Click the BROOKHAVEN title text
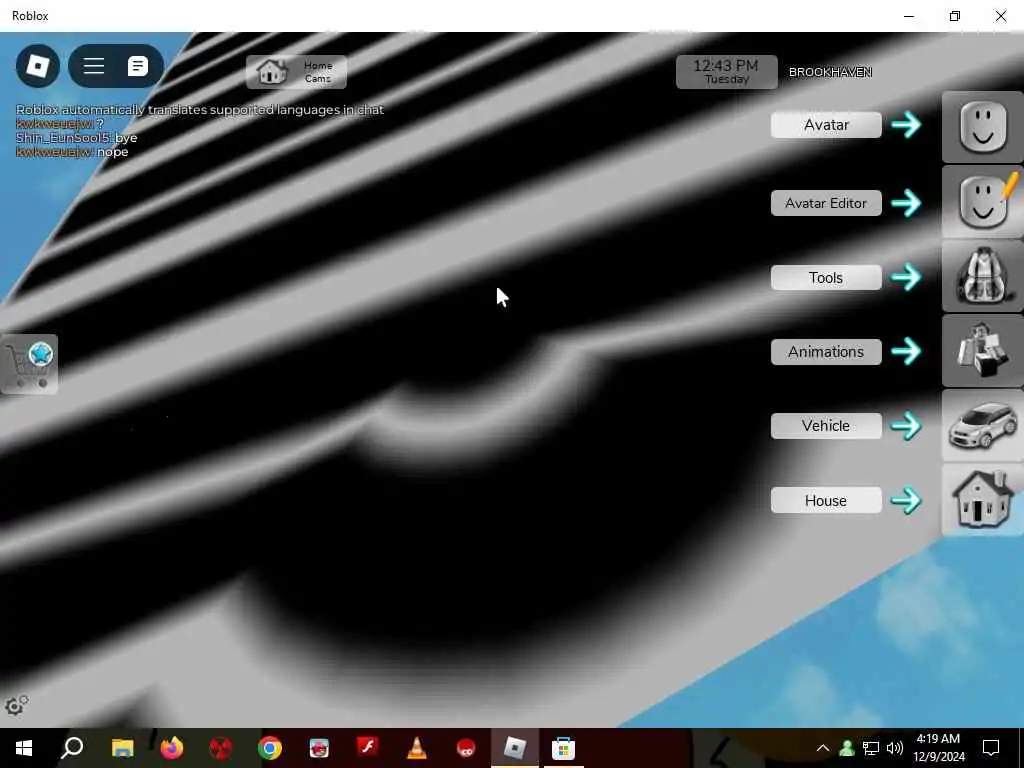This screenshot has height=768, width=1024. click(830, 72)
